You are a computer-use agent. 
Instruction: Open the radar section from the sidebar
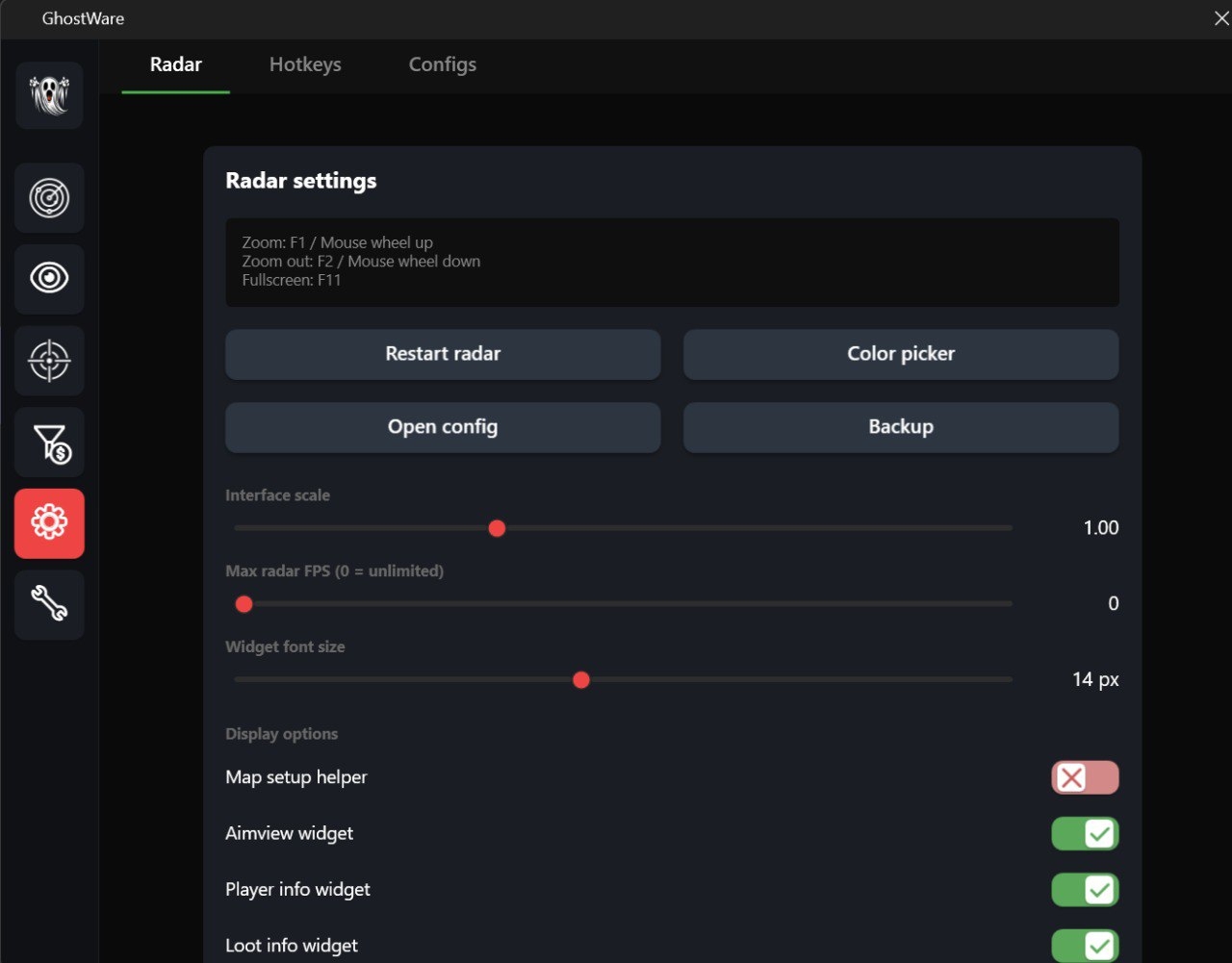49,198
